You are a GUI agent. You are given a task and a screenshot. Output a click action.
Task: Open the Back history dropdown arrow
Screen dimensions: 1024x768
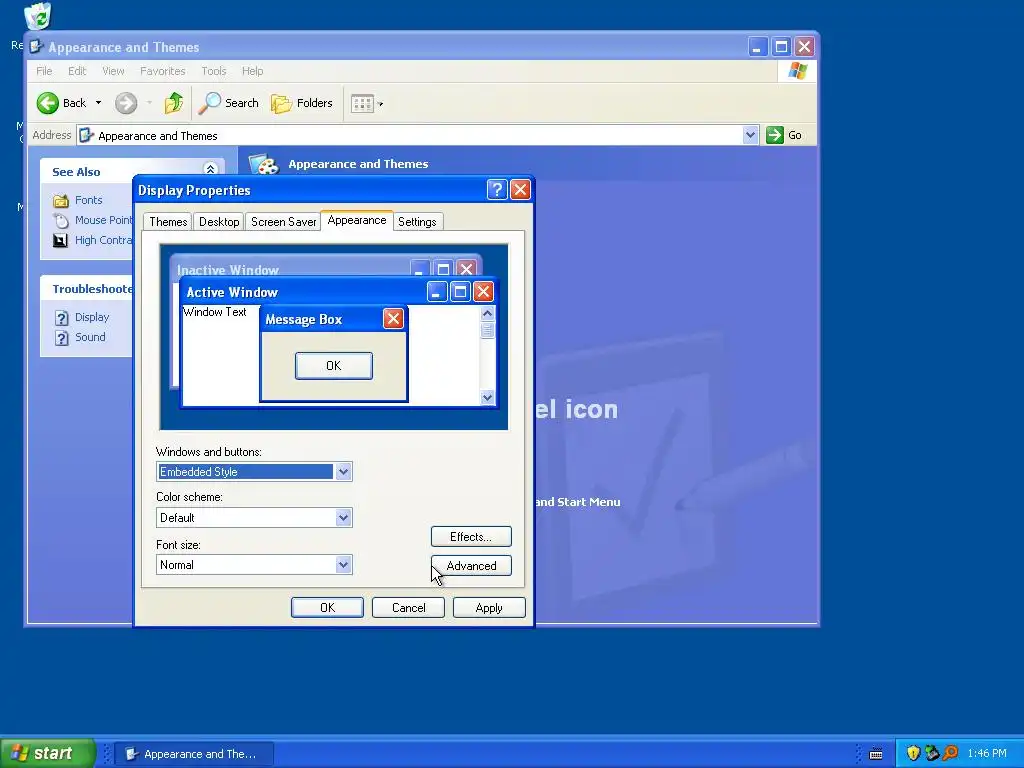point(98,103)
